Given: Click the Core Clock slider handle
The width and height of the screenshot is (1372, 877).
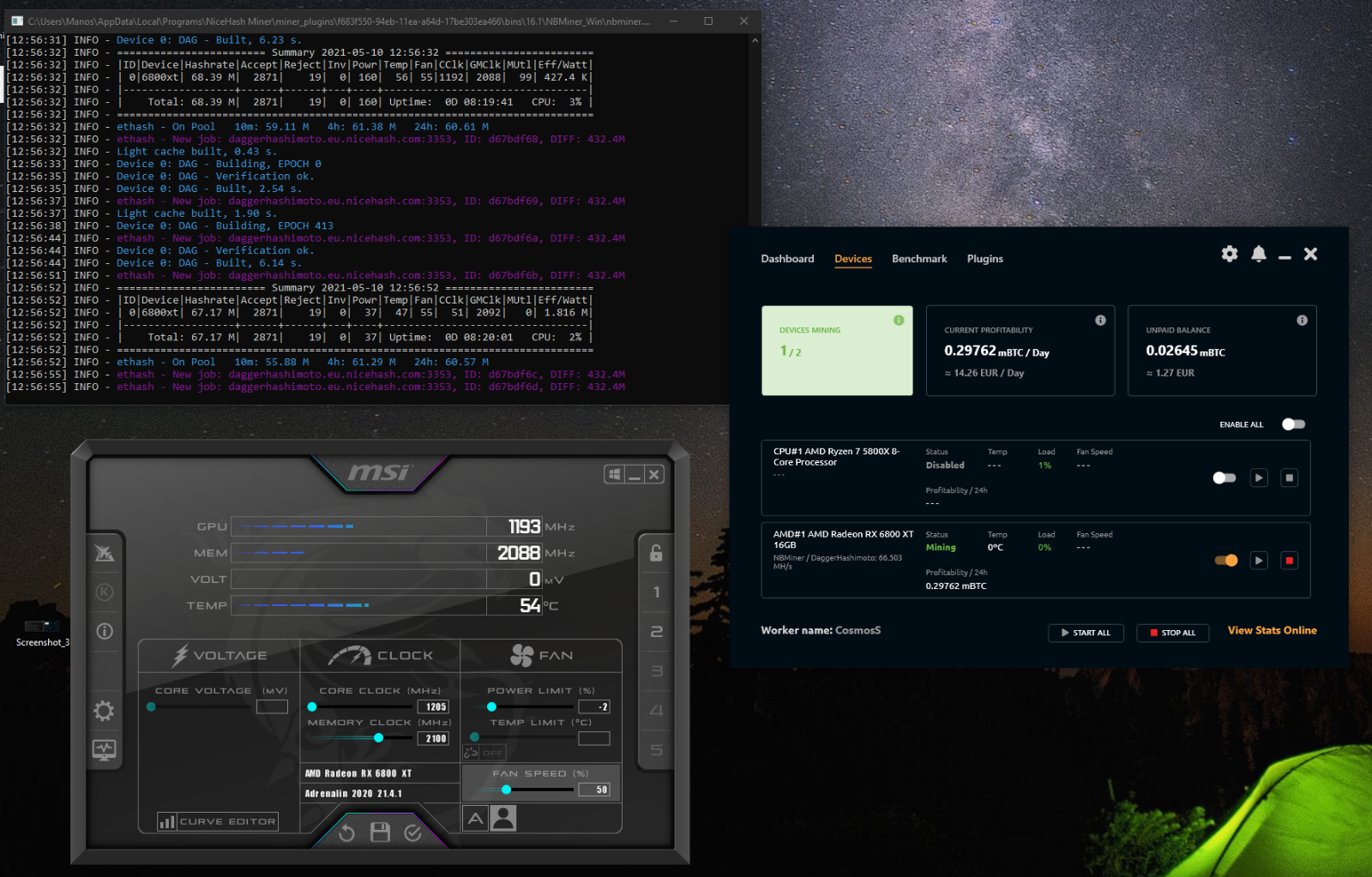Looking at the screenshot, I should 312,707.
